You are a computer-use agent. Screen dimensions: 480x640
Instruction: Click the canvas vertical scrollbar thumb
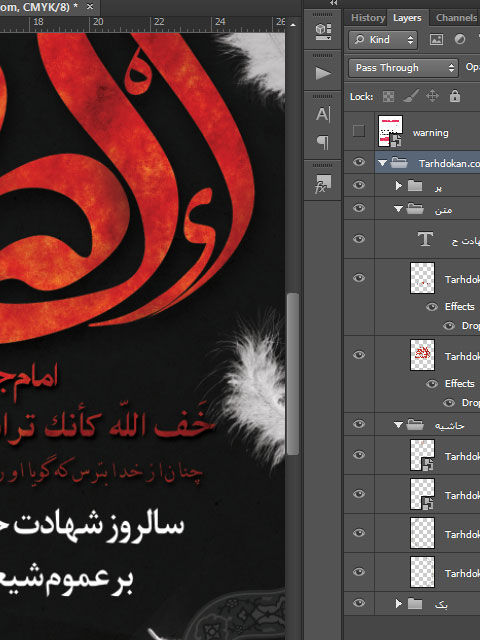coord(293,374)
